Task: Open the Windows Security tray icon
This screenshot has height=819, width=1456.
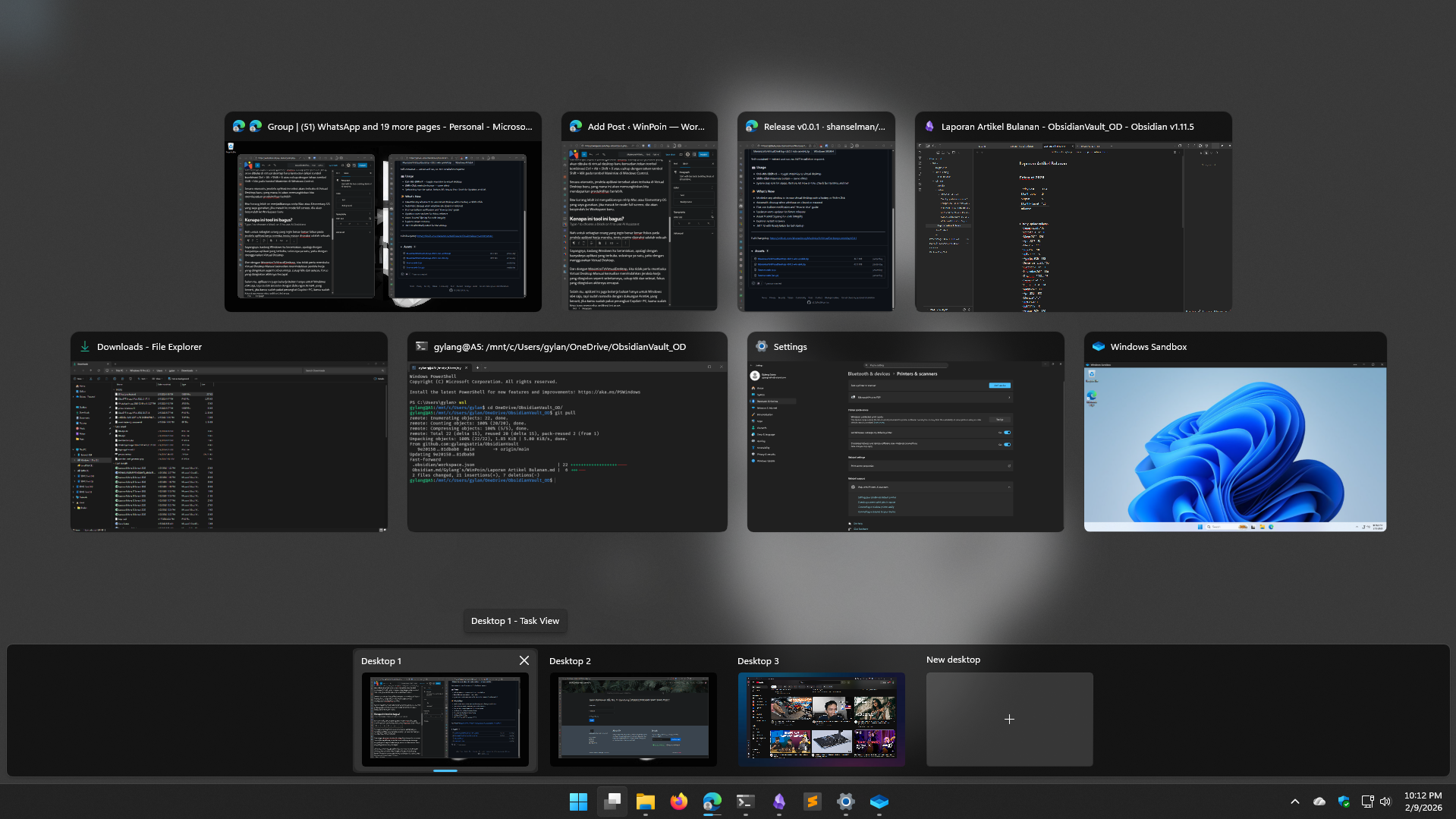Action: point(1344,802)
